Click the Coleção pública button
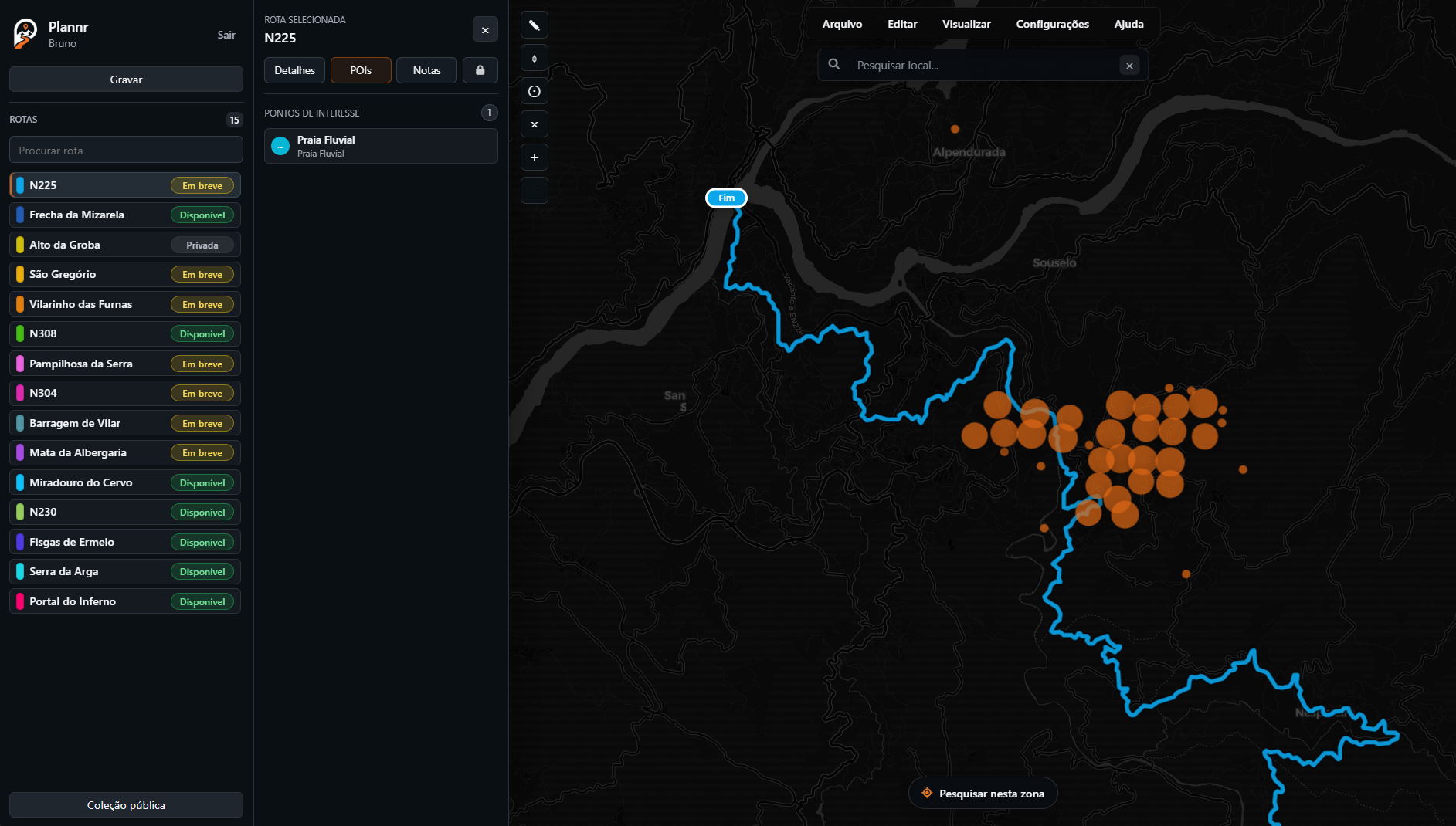The image size is (1456, 826). [126, 805]
